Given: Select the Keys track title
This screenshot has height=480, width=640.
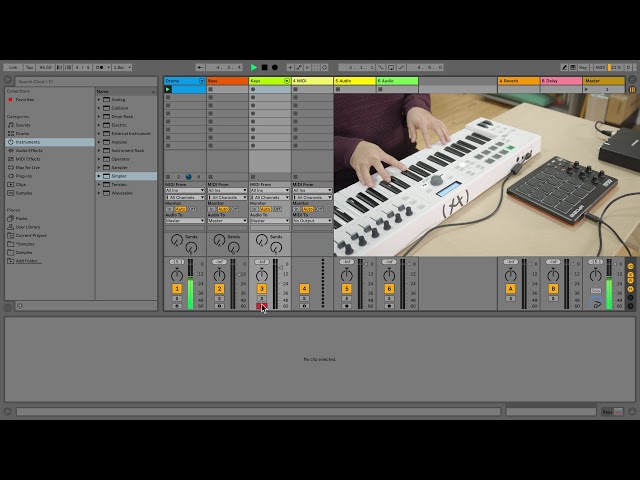Looking at the screenshot, I should (x=270, y=81).
